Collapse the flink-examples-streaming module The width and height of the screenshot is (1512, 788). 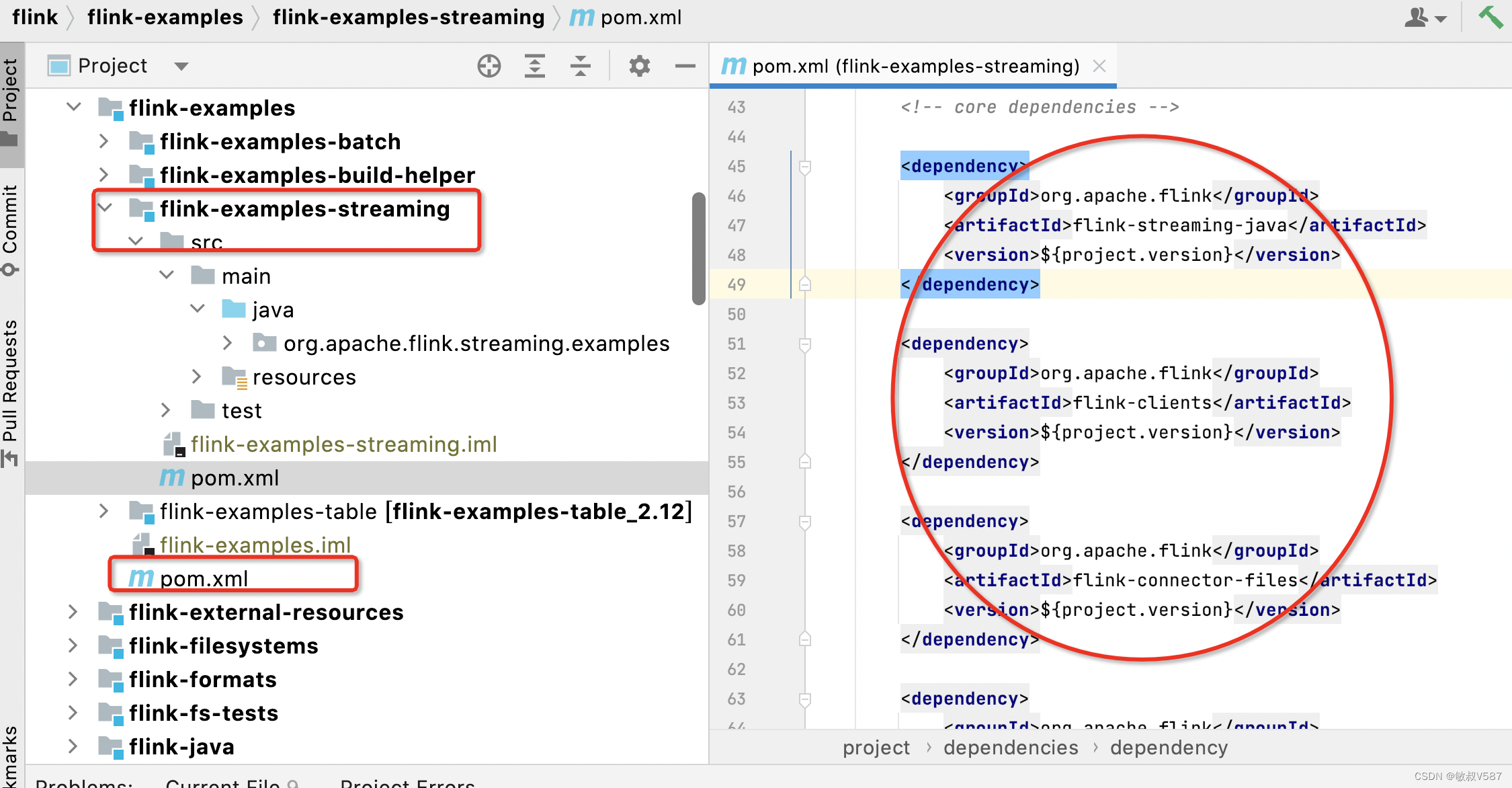[x=105, y=208]
